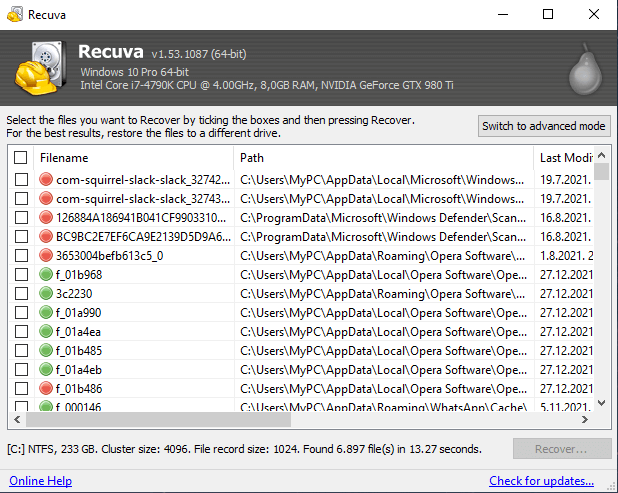Viewport: 618px width, 493px height.
Task: Select filename 3653004befb613c5_0
Action: [x=110, y=256]
